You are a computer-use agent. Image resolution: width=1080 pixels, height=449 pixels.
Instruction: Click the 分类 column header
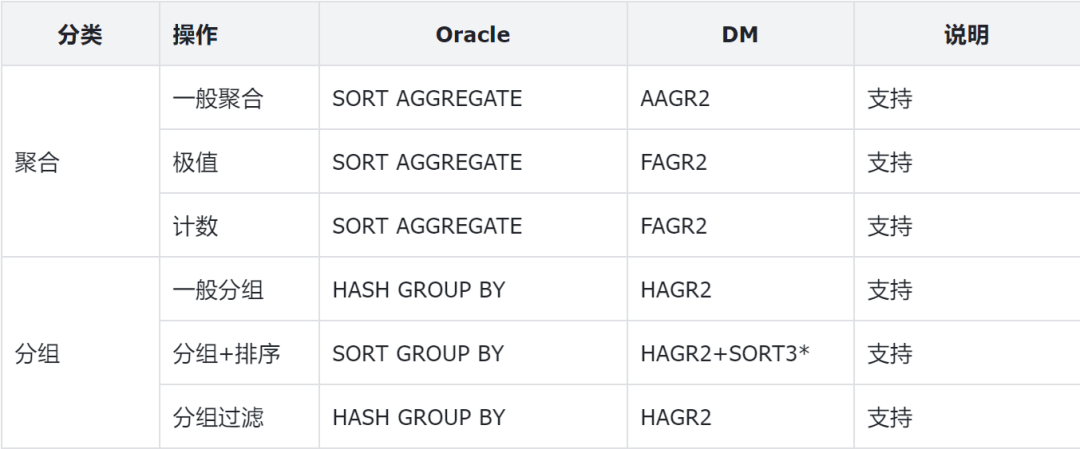tap(80, 35)
